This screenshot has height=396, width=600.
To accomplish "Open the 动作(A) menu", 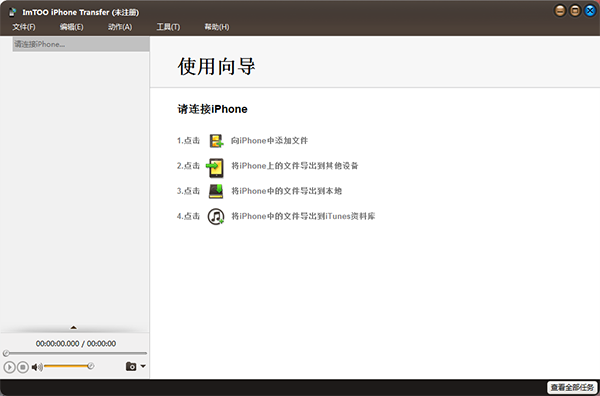I will tap(120, 27).
